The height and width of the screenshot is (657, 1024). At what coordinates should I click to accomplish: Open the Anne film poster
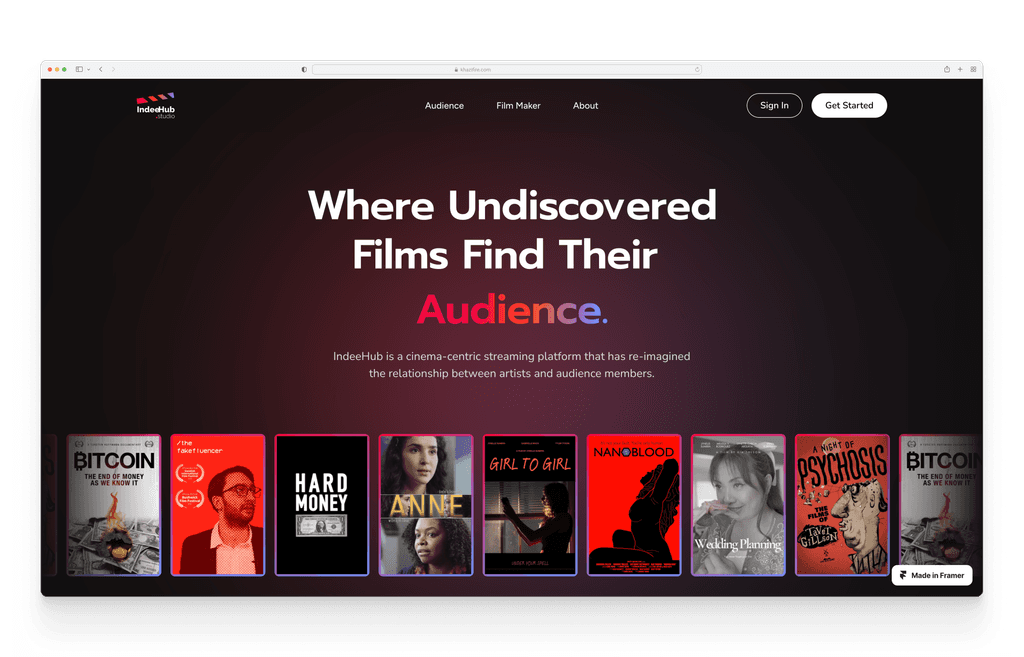tap(426, 505)
